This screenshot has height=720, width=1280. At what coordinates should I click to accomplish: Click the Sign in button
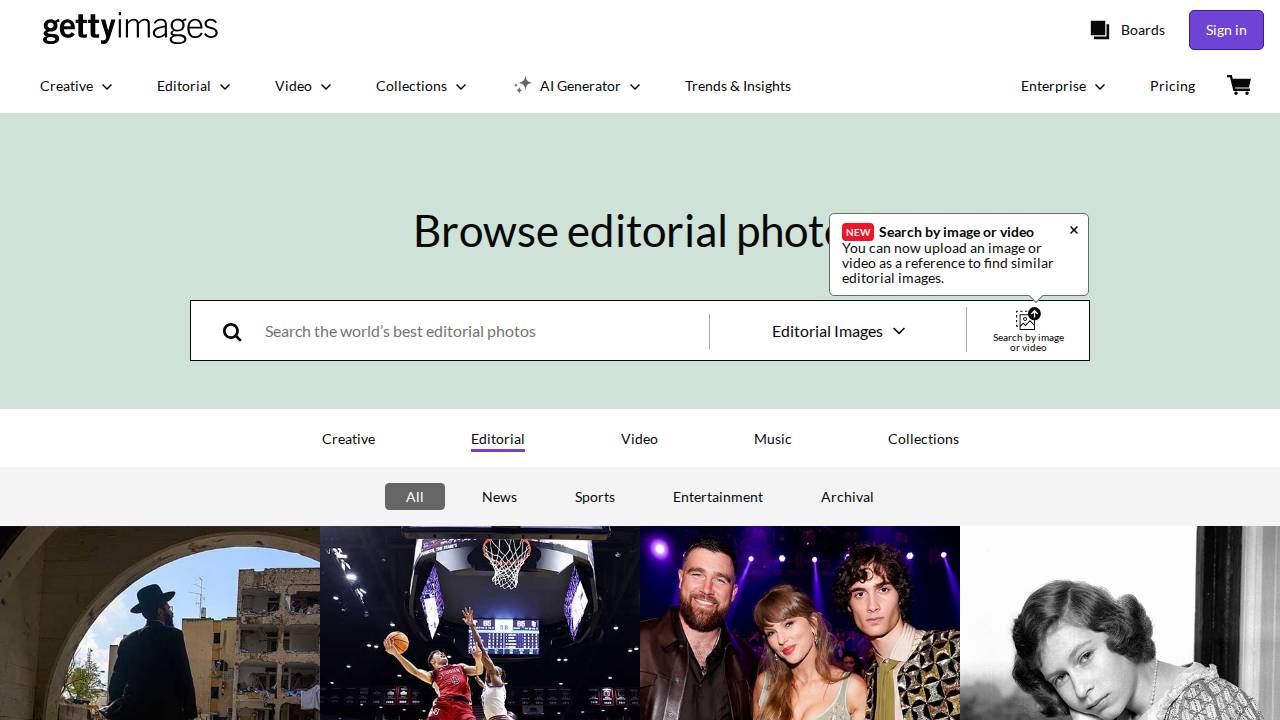click(x=1225, y=30)
